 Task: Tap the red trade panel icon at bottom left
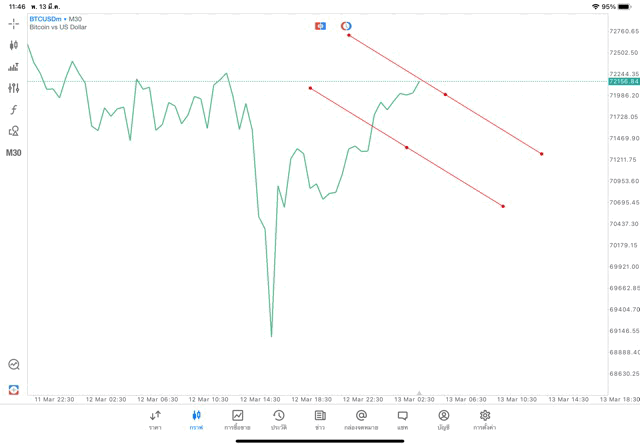pos(13,389)
